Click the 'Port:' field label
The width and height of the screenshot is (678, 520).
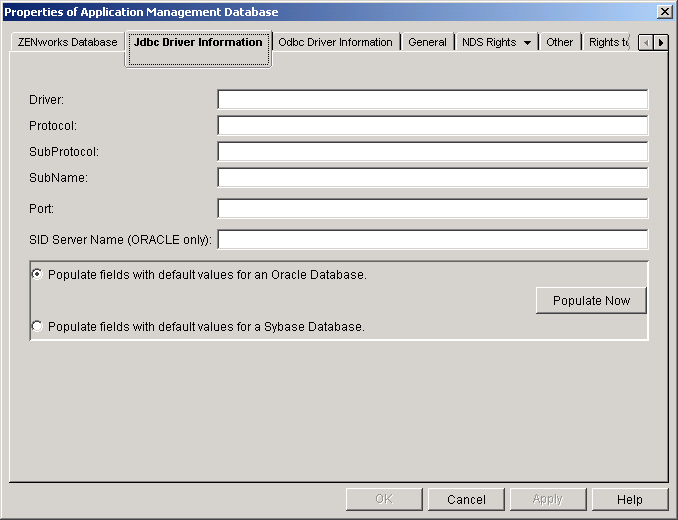42,209
